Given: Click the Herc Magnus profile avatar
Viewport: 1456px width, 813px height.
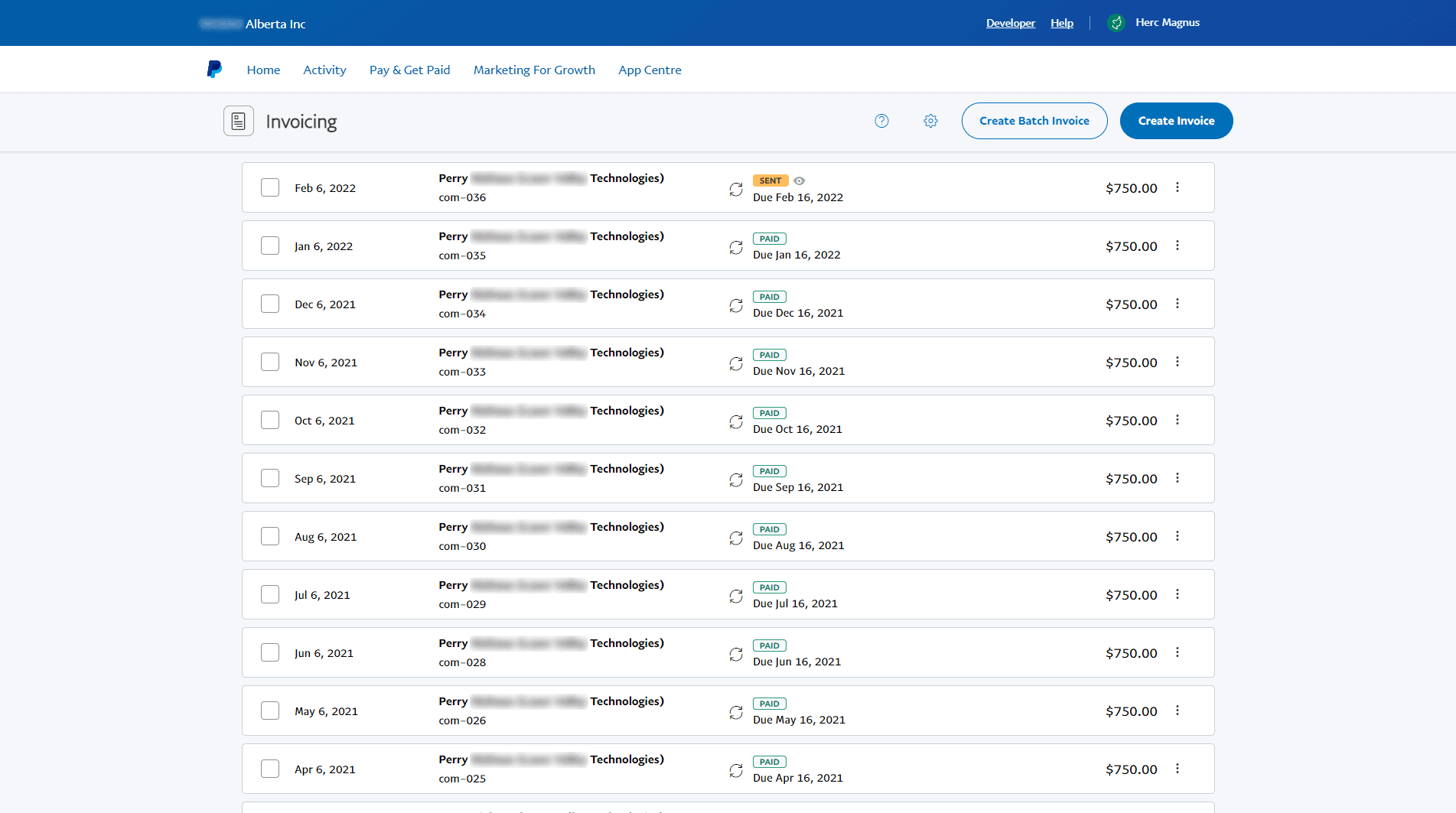Looking at the screenshot, I should coord(1116,23).
